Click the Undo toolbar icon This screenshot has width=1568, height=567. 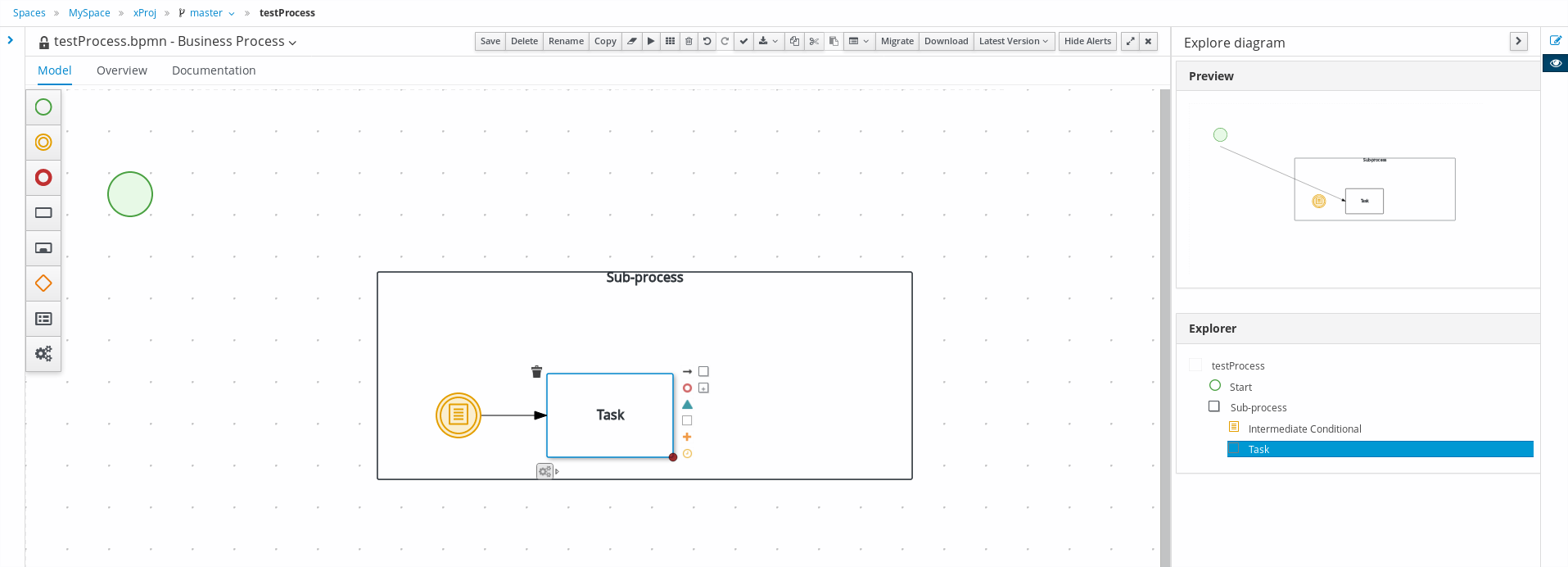click(x=707, y=41)
